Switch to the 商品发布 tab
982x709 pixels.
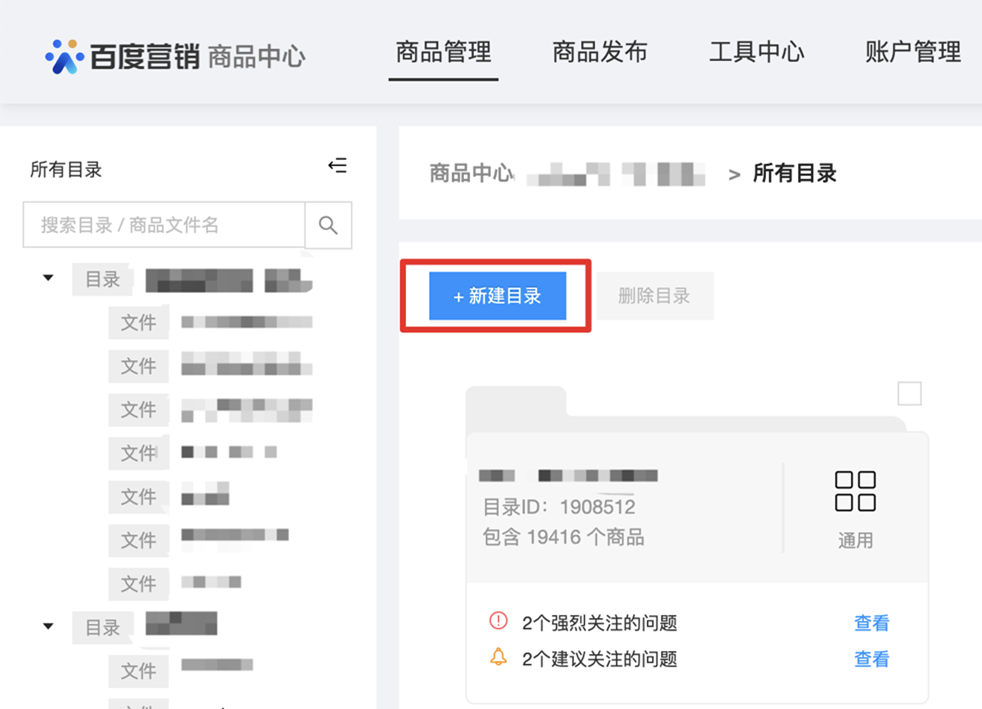point(600,53)
